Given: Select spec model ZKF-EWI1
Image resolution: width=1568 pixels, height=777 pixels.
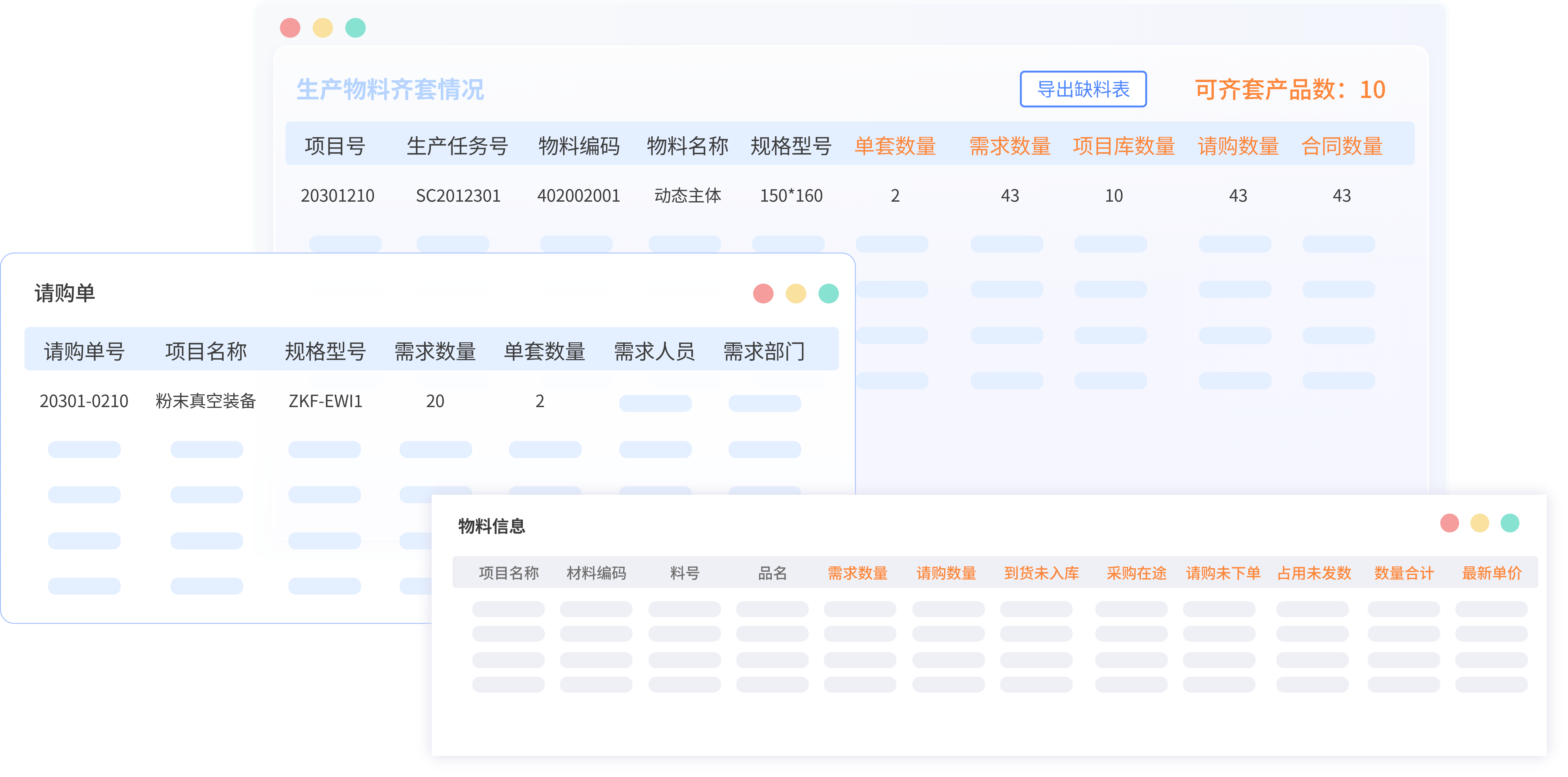Looking at the screenshot, I should coord(326,402).
